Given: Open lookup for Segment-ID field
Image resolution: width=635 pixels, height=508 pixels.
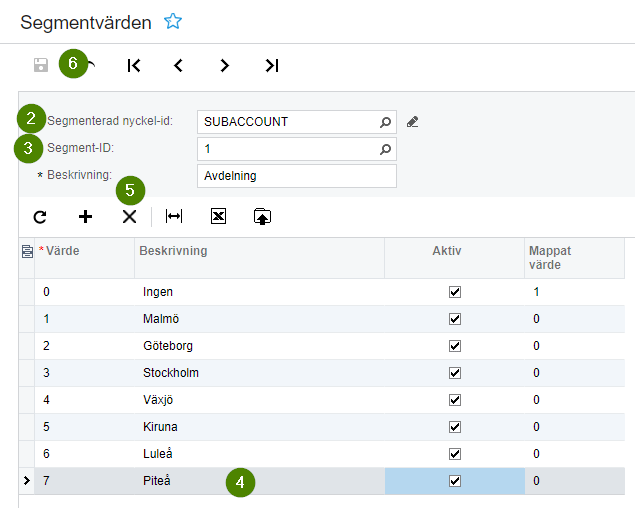Looking at the screenshot, I should click(385, 149).
